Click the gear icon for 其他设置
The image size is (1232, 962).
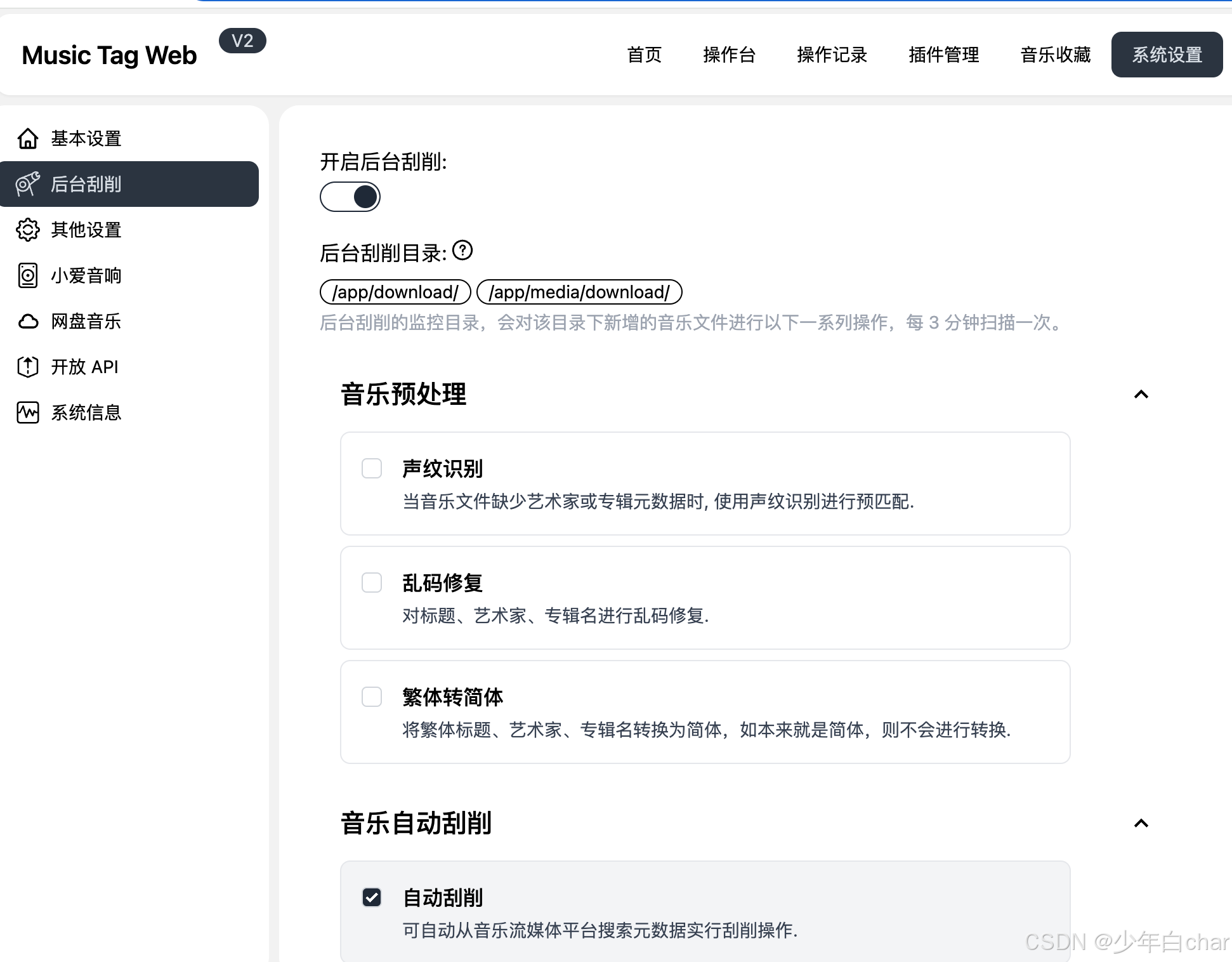coord(28,230)
